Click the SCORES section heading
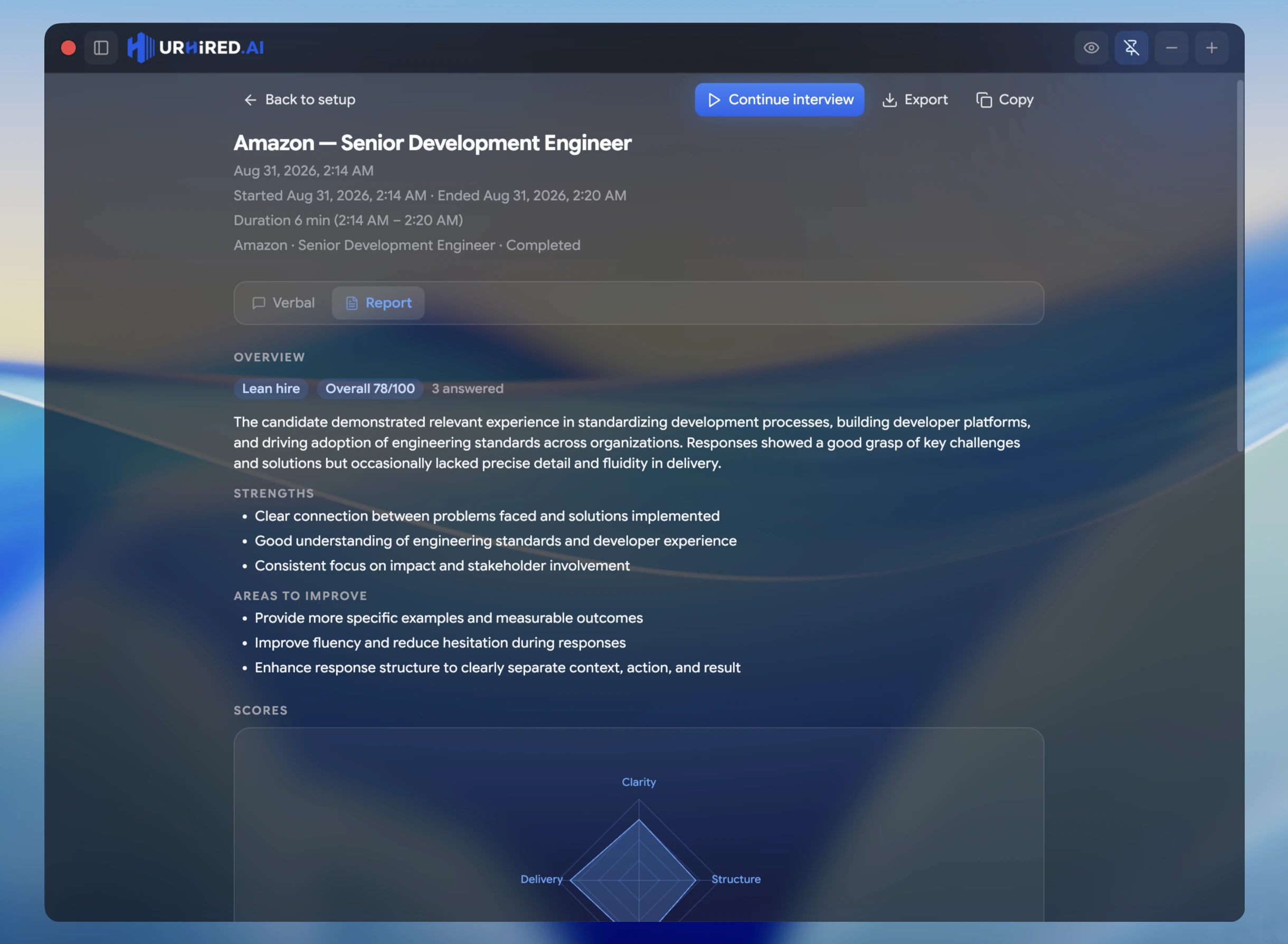Screen dimensions: 1288x944 tap(260, 710)
